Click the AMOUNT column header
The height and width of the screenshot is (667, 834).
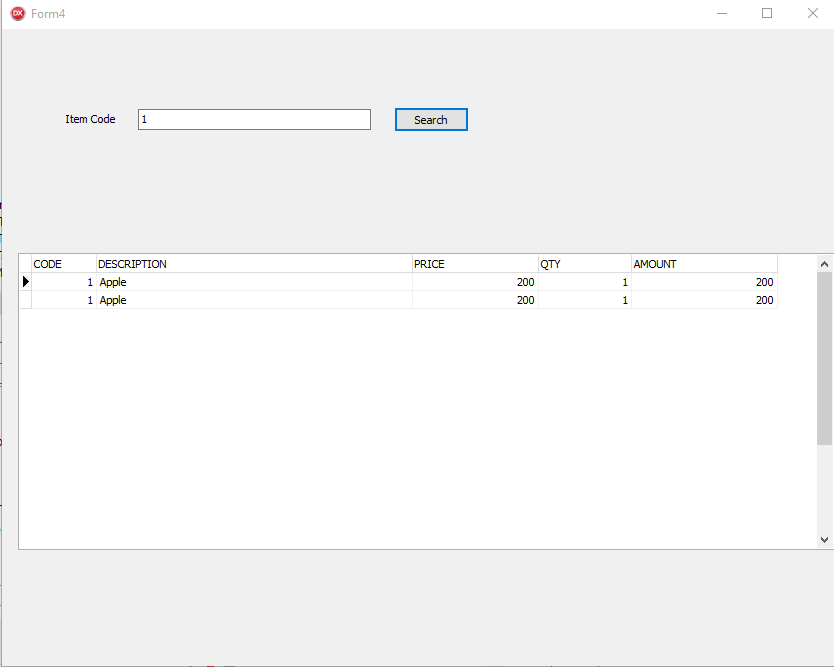pyautogui.click(x=703, y=264)
